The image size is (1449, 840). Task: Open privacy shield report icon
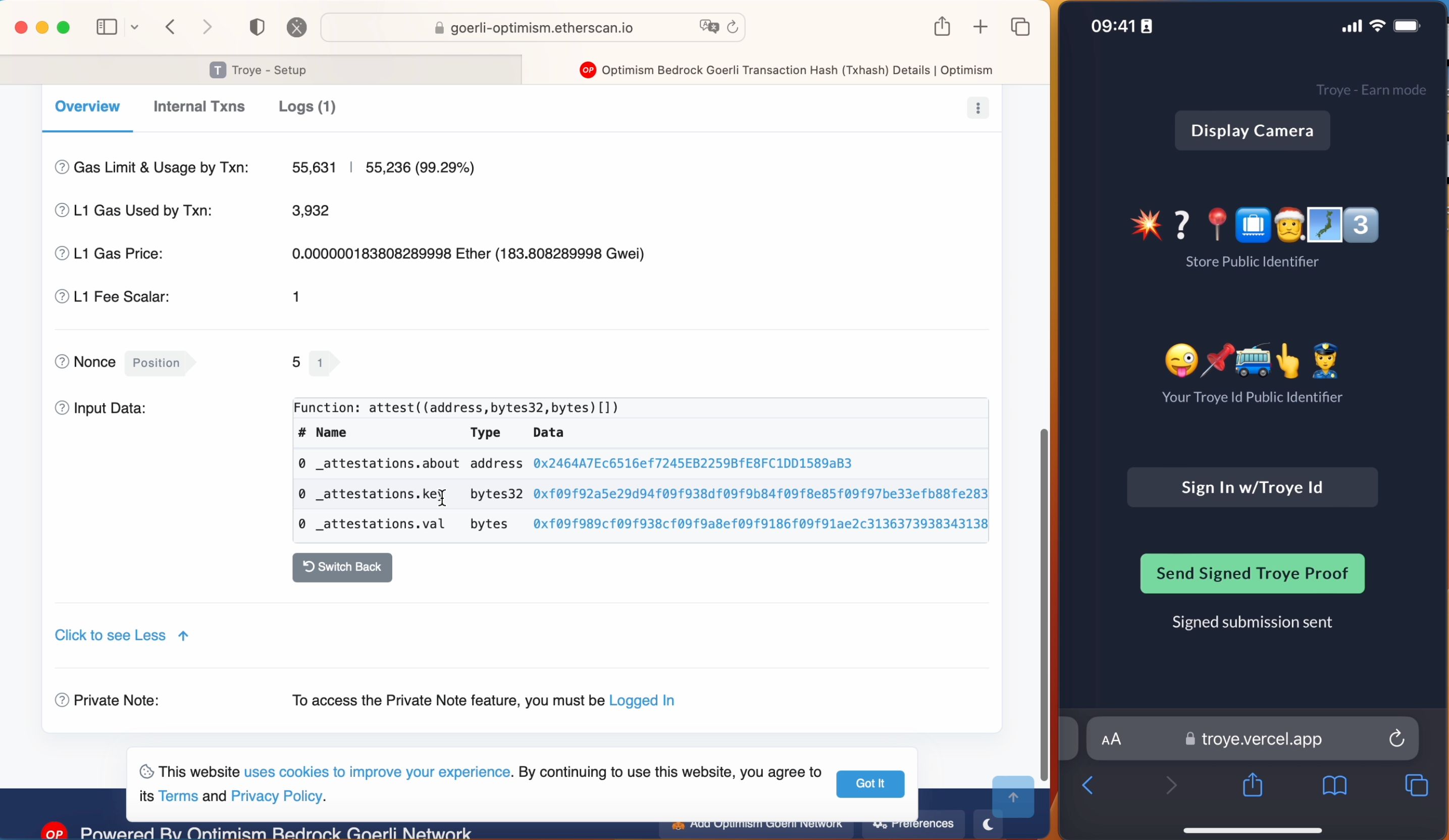257,27
